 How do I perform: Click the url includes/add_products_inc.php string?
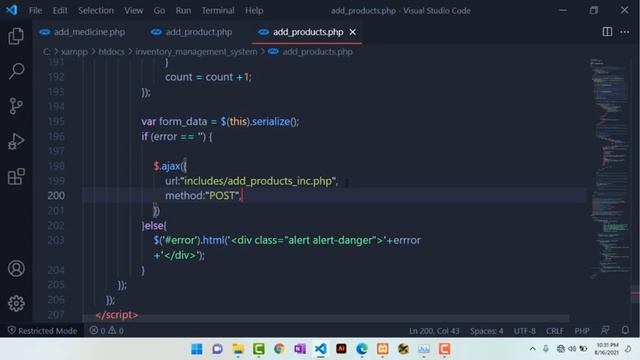coord(258,181)
